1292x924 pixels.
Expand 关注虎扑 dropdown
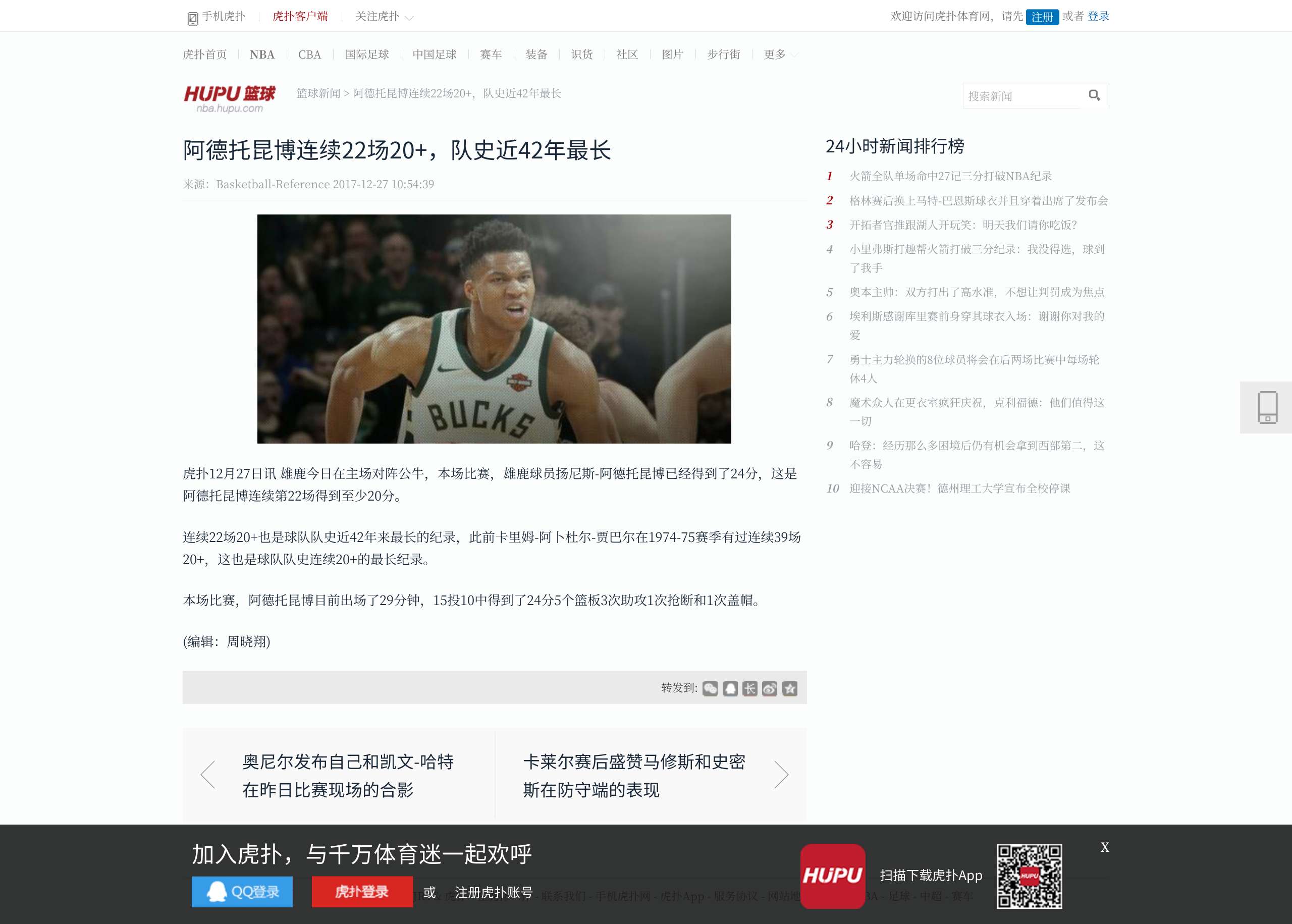[x=384, y=17]
